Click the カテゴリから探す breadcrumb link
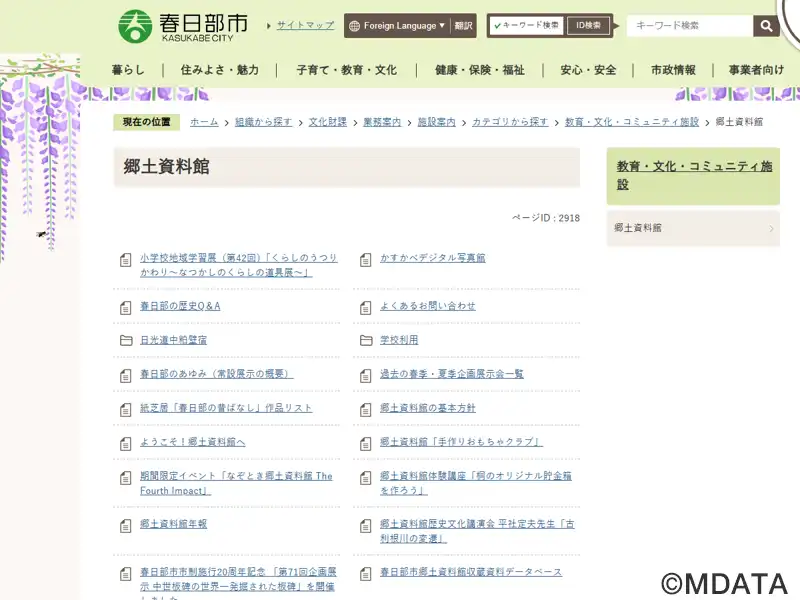The width and height of the screenshot is (800, 600). coord(510,122)
